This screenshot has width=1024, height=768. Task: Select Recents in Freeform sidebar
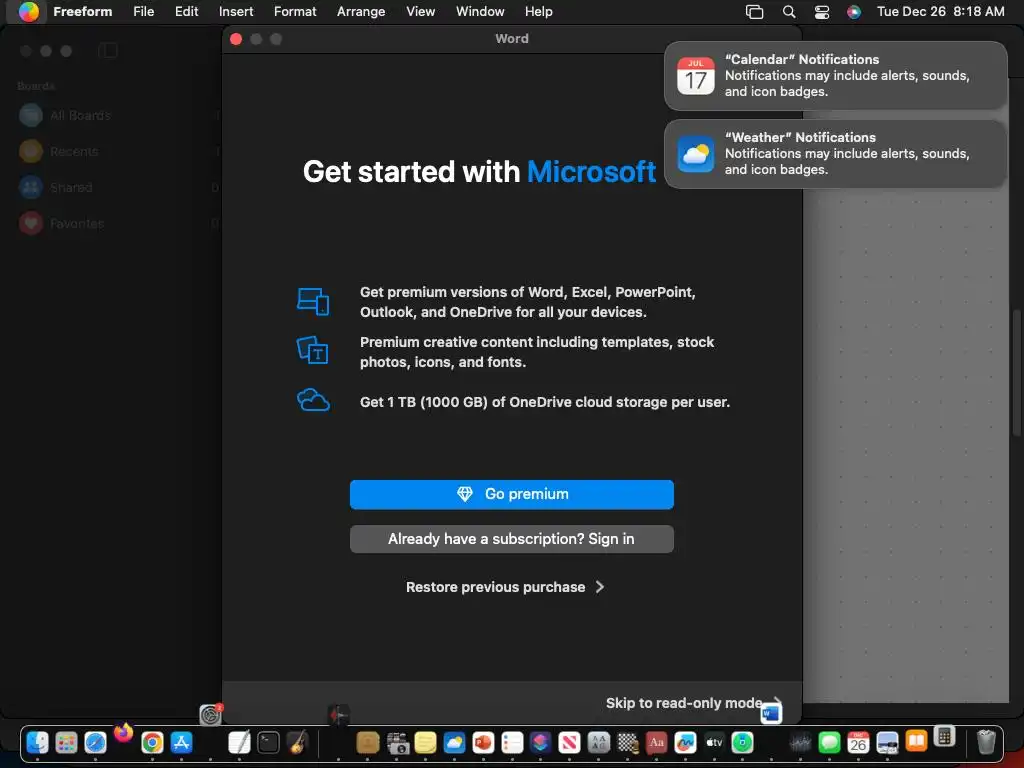(x=74, y=152)
